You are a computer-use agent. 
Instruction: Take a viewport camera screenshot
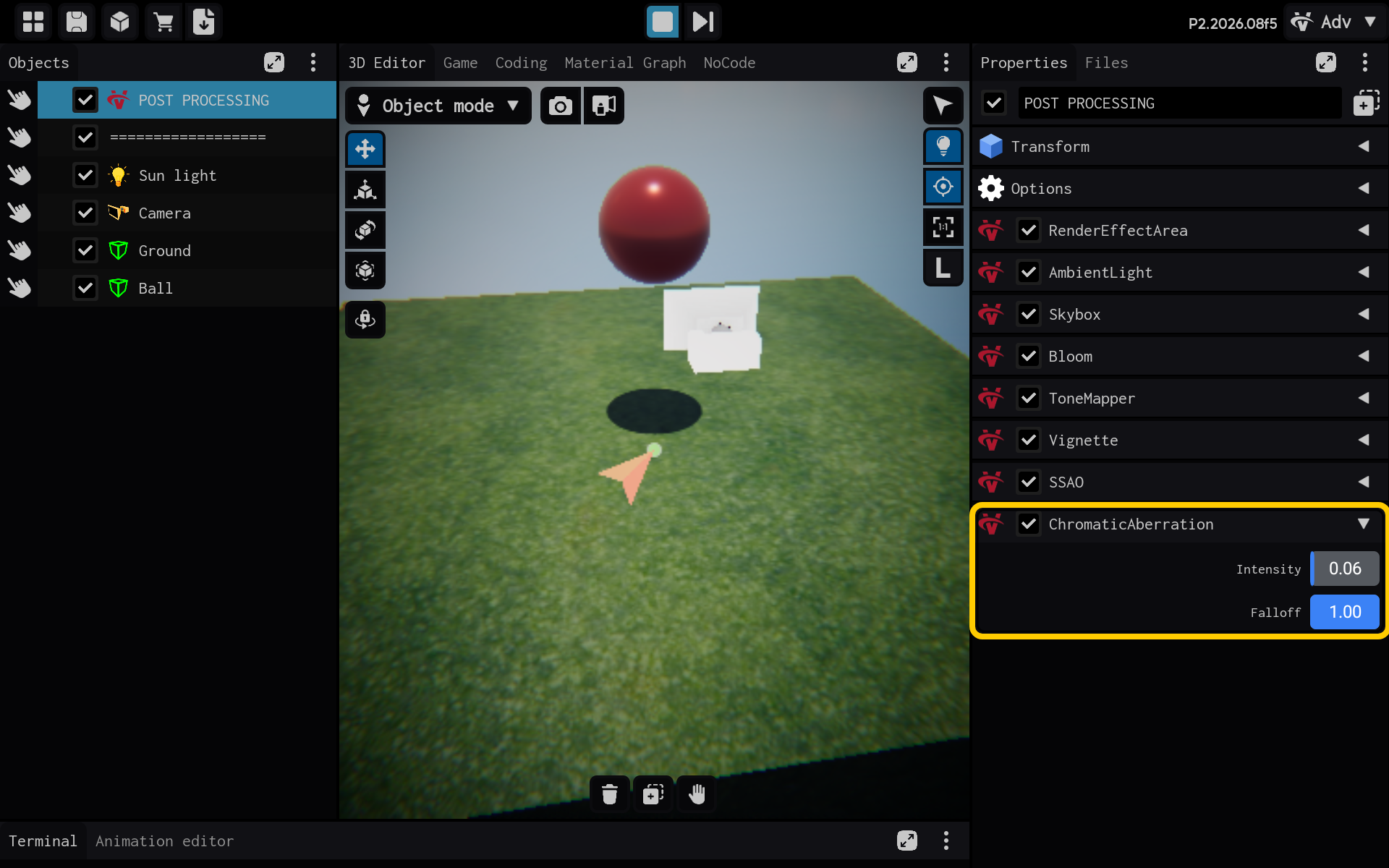561,106
